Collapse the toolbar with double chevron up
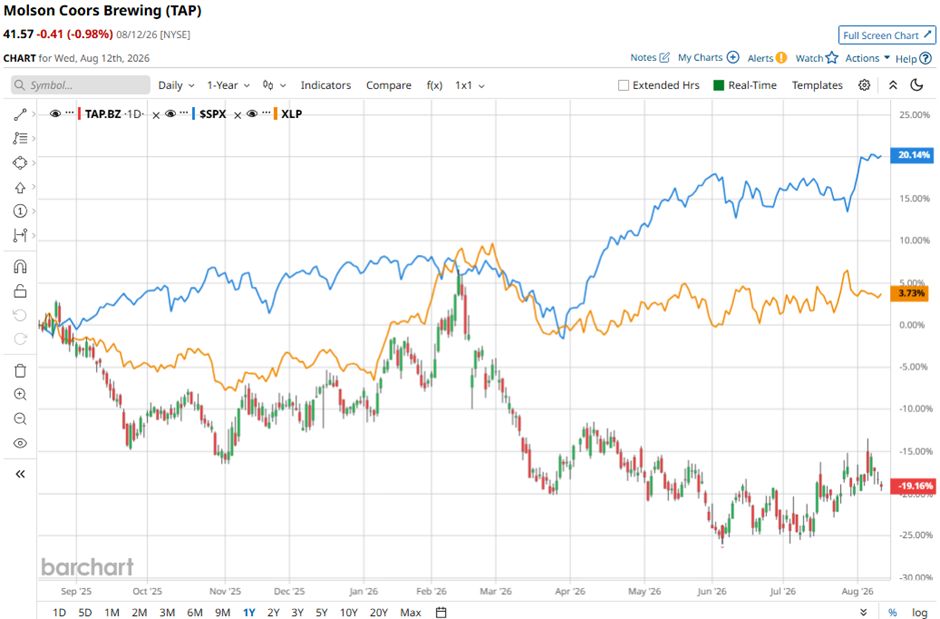This screenshot has width=940, height=619. click(893, 85)
